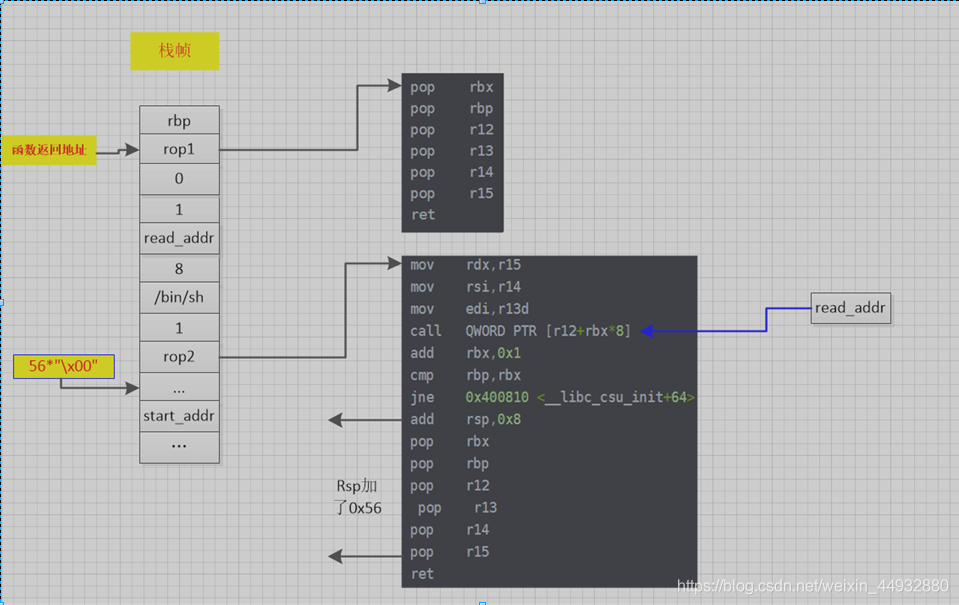959x605 pixels.
Task: Select the stack cell containing 0
Action: 179,179
